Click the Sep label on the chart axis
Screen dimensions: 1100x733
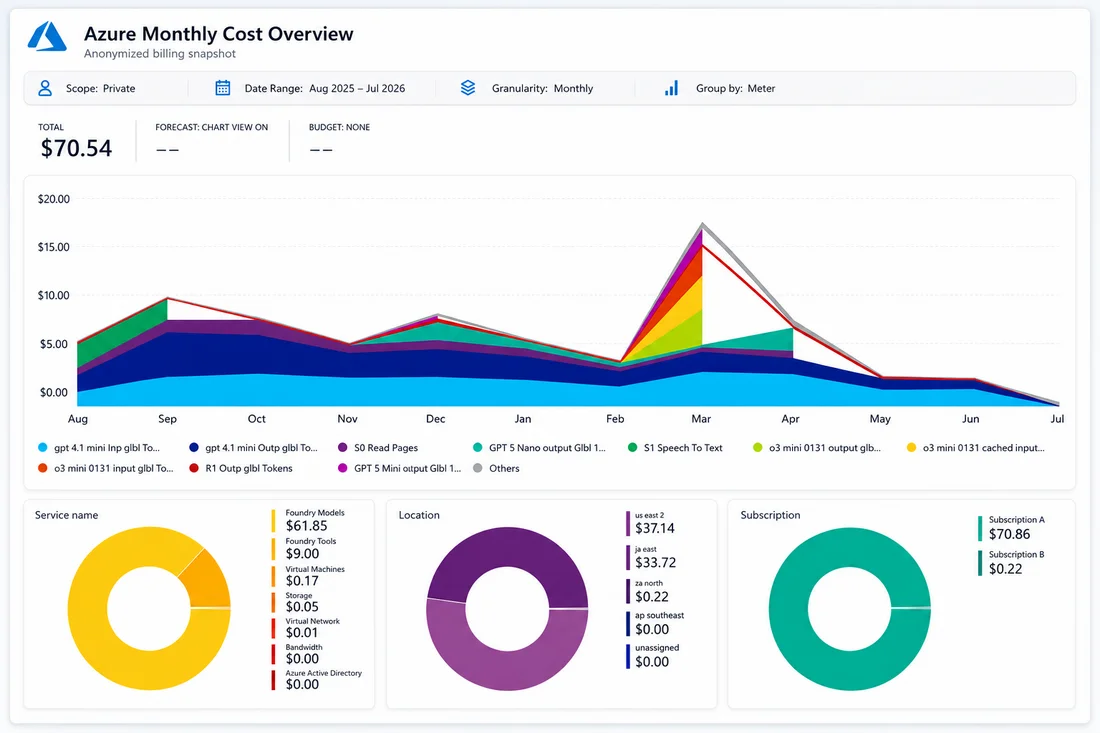click(167, 419)
